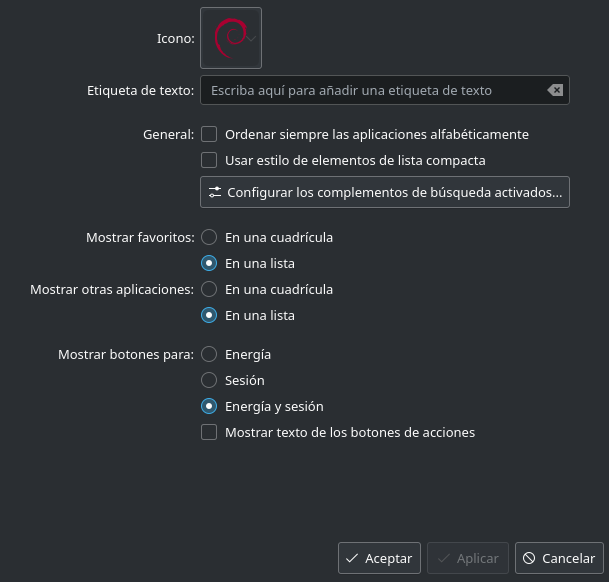The width and height of the screenshot is (609, 582).
Task: Choose En una cuadrícula for otras aplicaciones
Action: [209, 289]
